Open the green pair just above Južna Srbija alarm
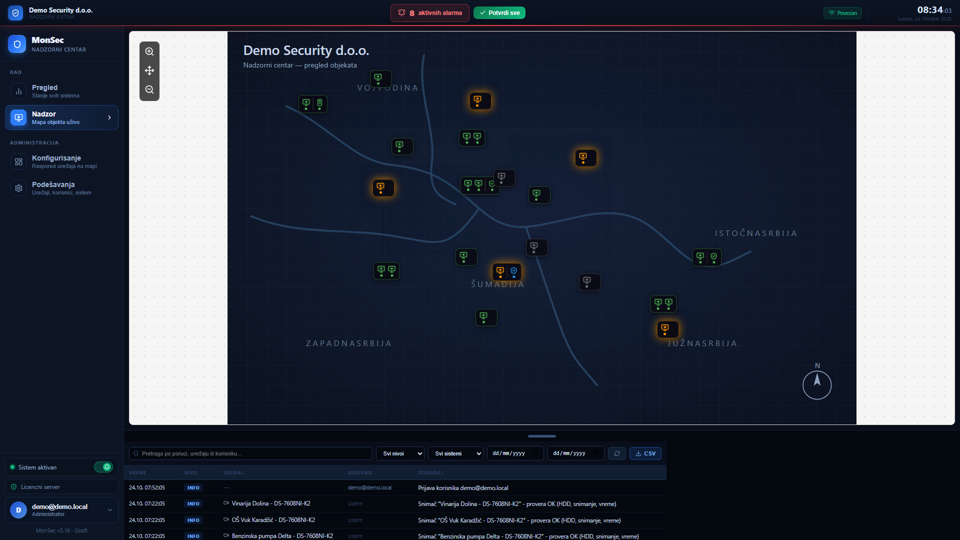Image resolution: width=960 pixels, height=540 pixels. 663,304
